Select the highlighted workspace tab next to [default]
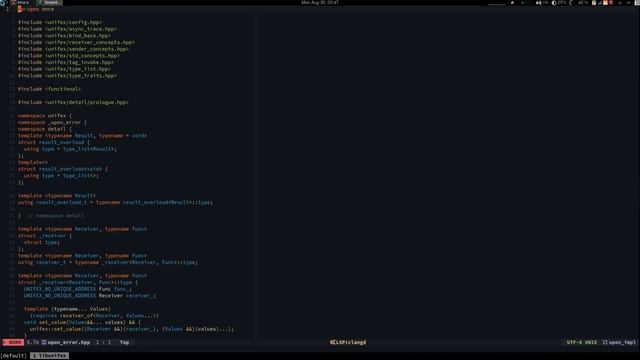Screen dimensions: 640x360 coord(49,356)
